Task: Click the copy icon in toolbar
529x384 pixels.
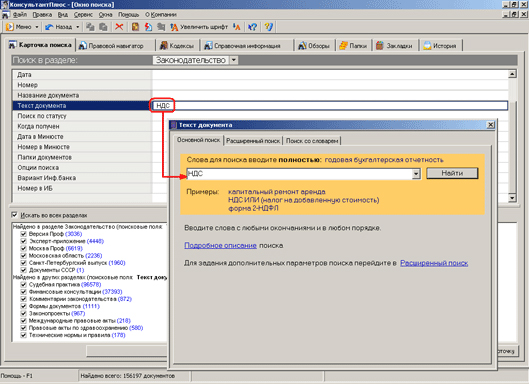Action: pos(90,27)
